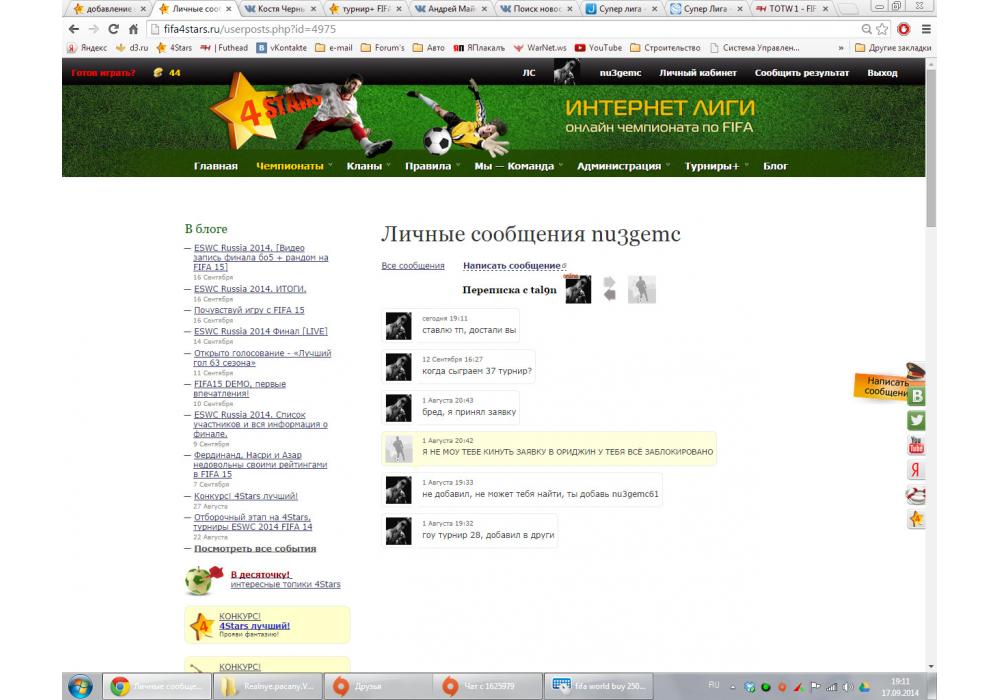Expand the Турниры+ navigation menu
The height and width of the screenshot is (700, 1000).
coord(715,166)
